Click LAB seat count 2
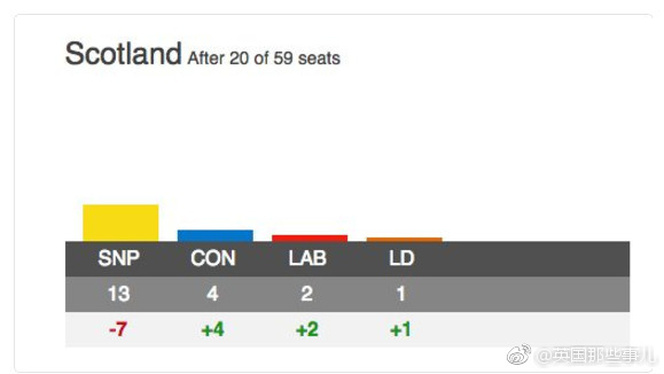The width and height of the screenshot is (664, 374). tap(307, 294)
